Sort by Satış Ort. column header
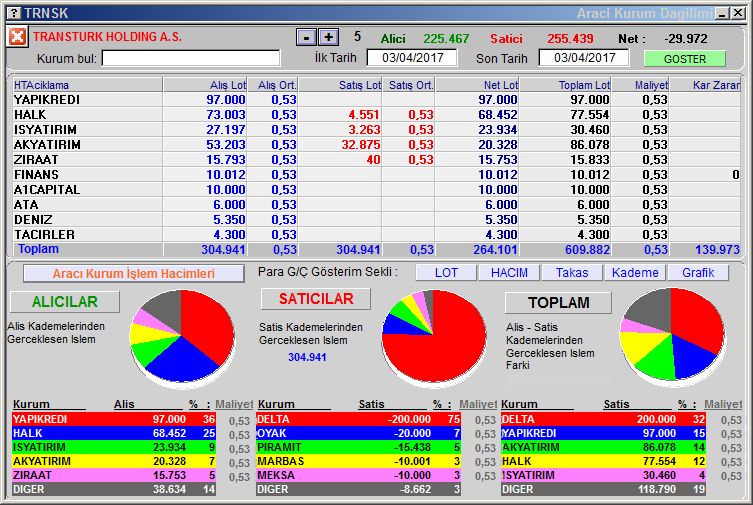 (409, 85)
